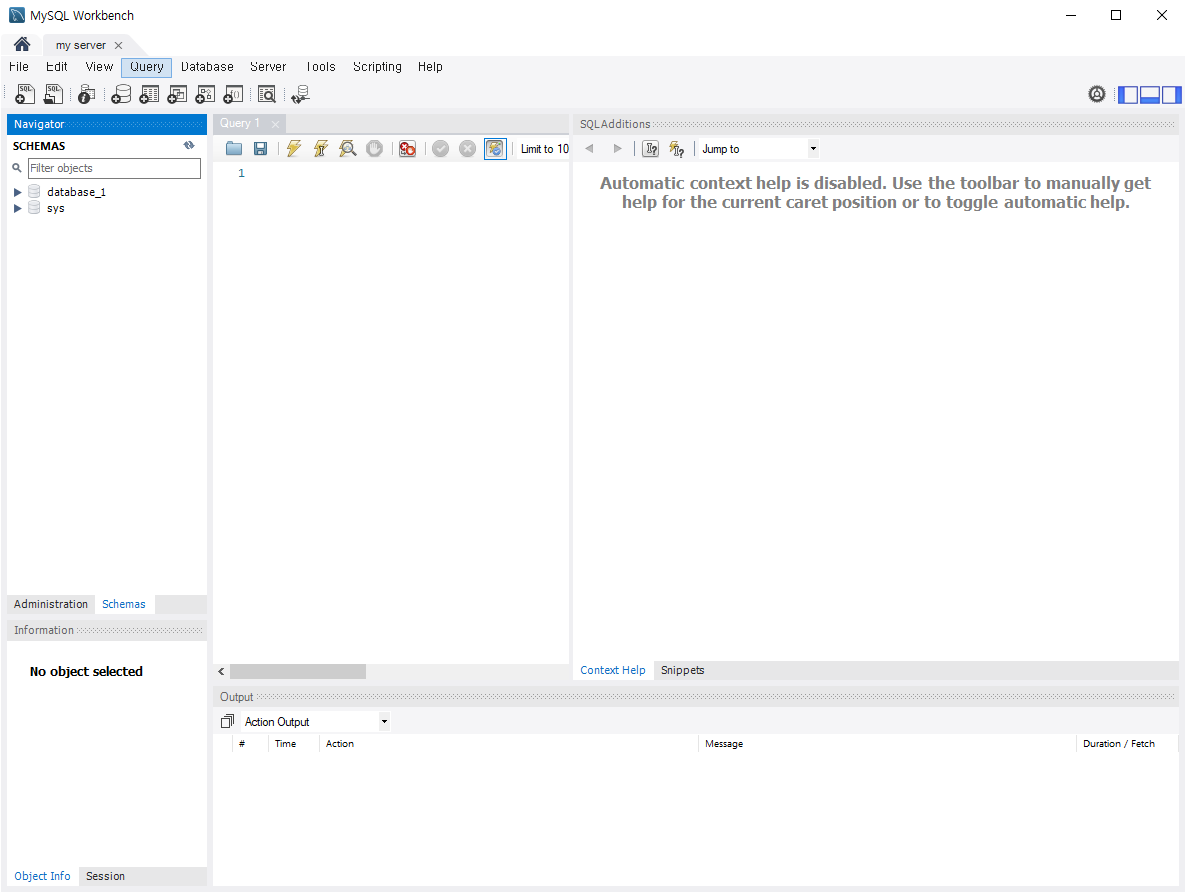This screenshot has width=1186, height=893.
Task: Open the Query menu
Action: click(147, 67)
